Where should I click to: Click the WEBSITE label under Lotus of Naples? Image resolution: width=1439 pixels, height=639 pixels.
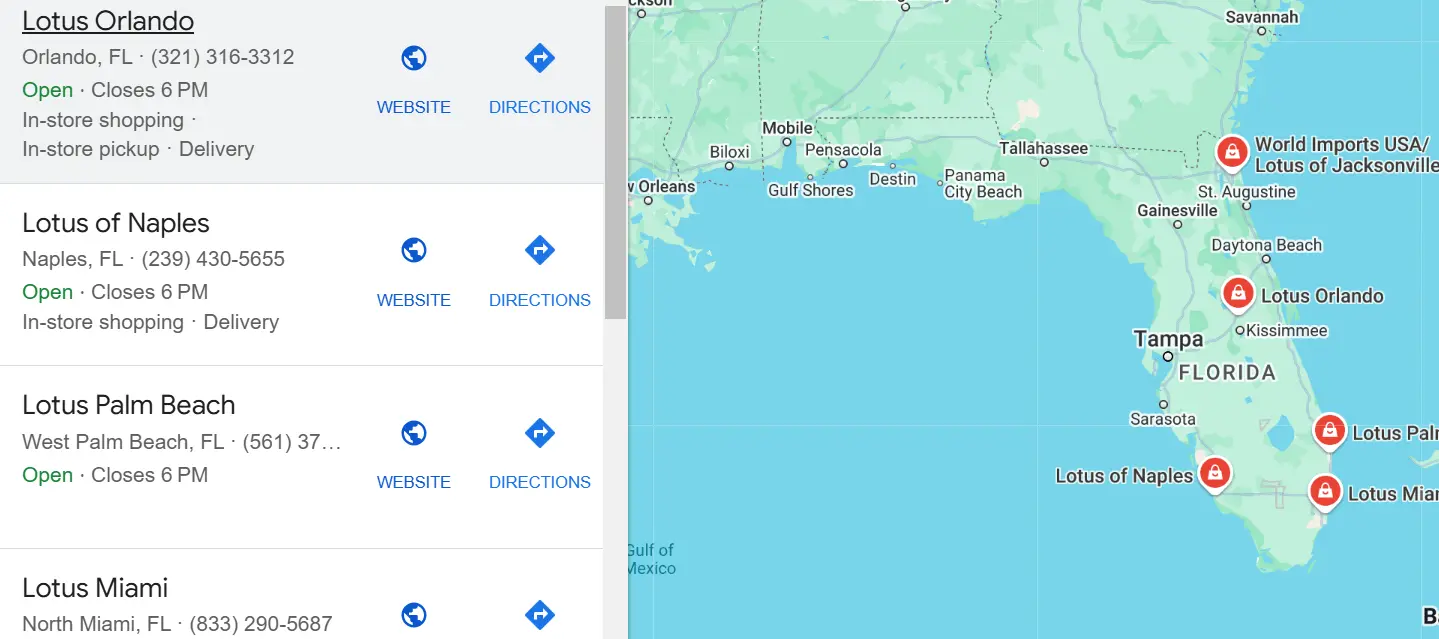tap(414, 300)
